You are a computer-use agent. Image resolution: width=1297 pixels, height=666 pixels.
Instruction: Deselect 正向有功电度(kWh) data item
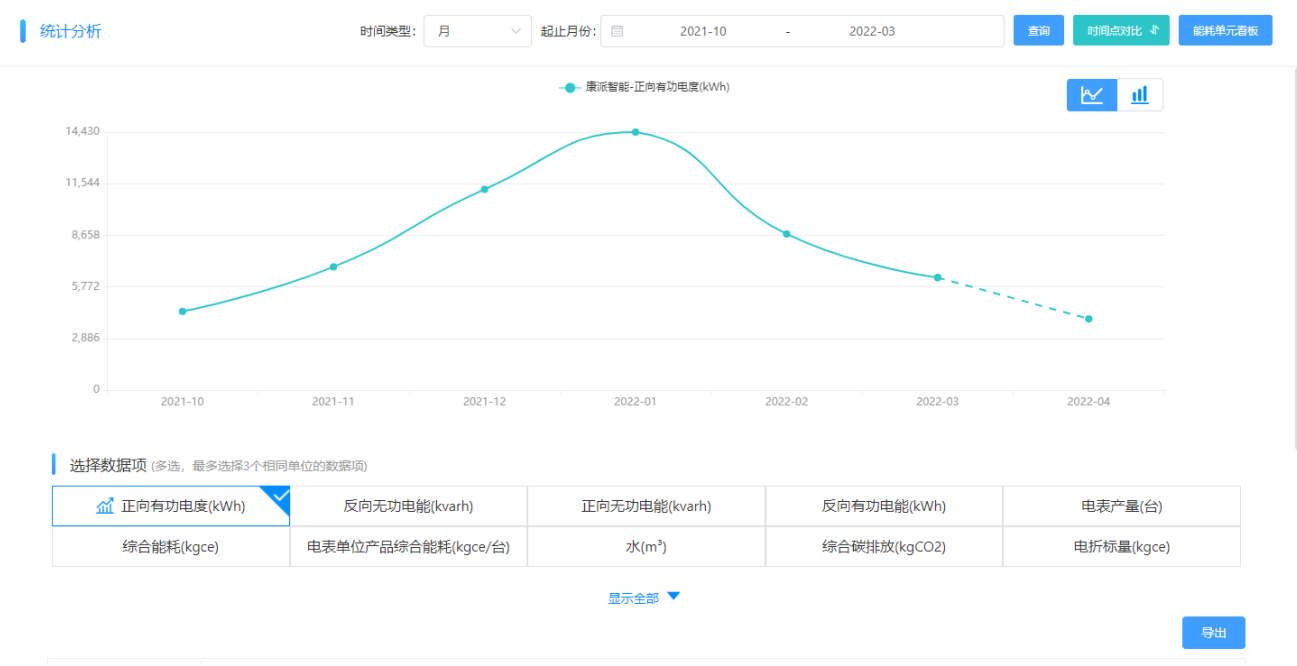171,506
